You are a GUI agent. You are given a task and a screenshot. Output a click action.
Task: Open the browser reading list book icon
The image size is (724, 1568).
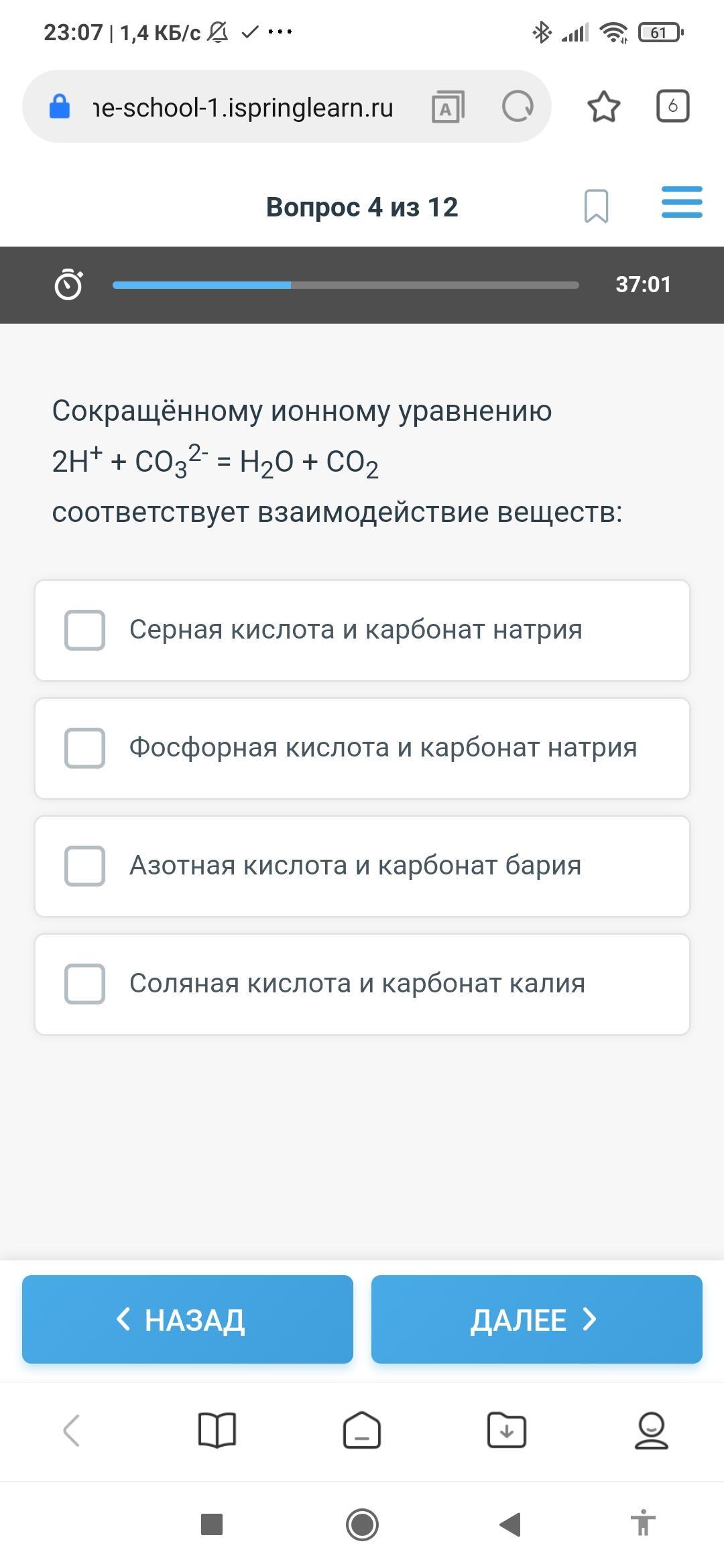pos(217,1431)
